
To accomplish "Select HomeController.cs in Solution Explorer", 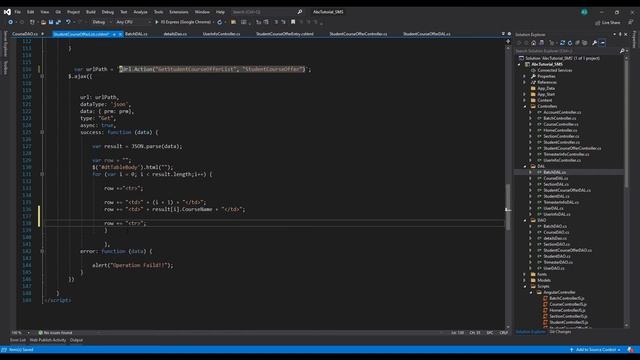I will 560,130.
